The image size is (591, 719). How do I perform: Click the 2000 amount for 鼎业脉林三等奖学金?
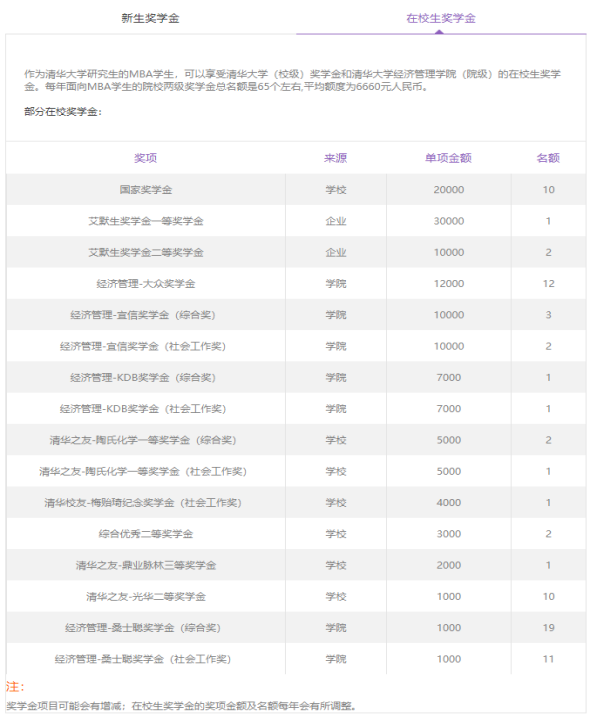(449, 565)
